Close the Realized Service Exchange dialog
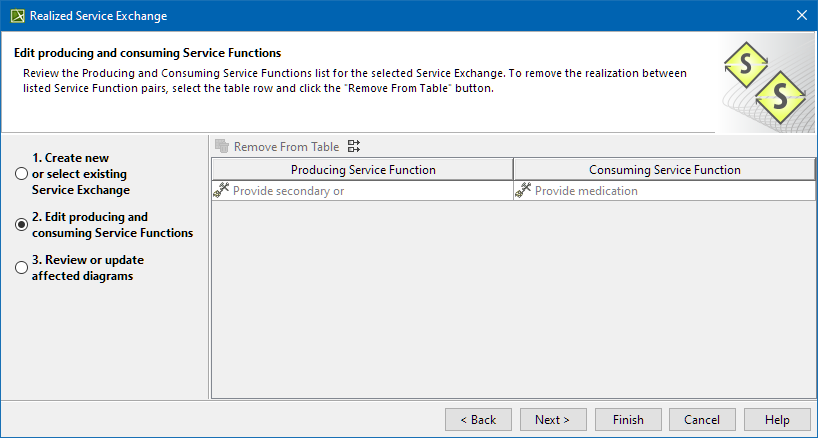The image size is (818, 438). [x=801, y=16]
